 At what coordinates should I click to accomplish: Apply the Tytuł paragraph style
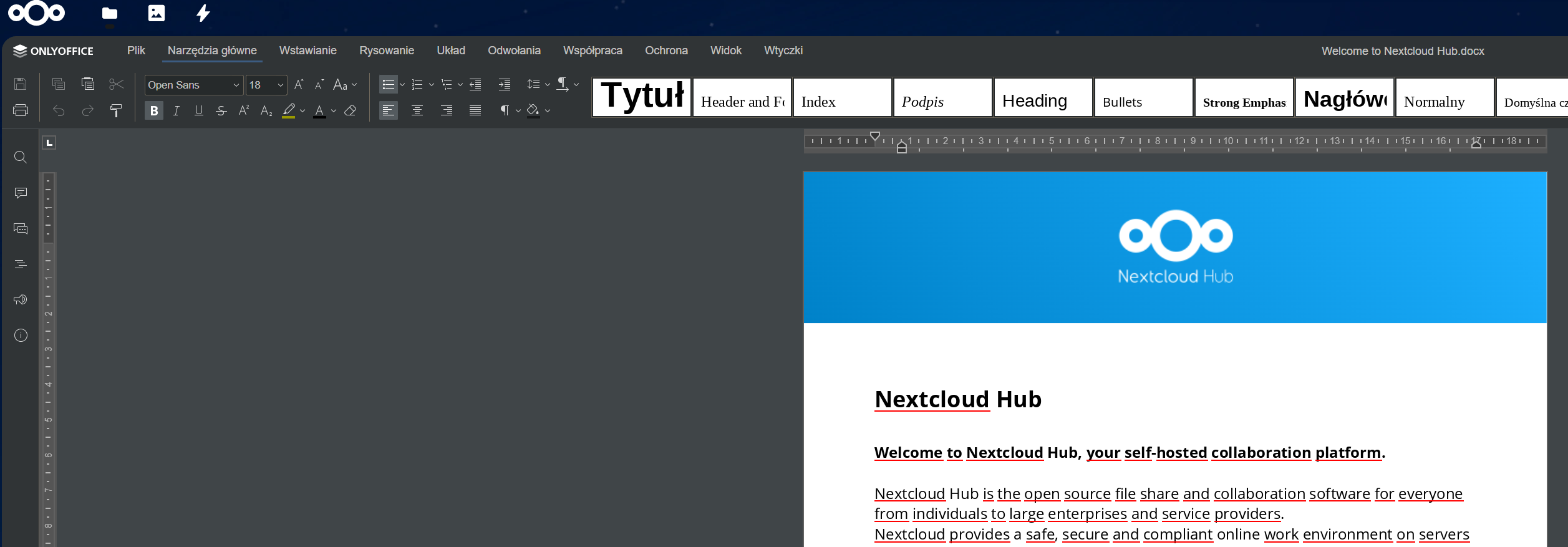[642, 97]
